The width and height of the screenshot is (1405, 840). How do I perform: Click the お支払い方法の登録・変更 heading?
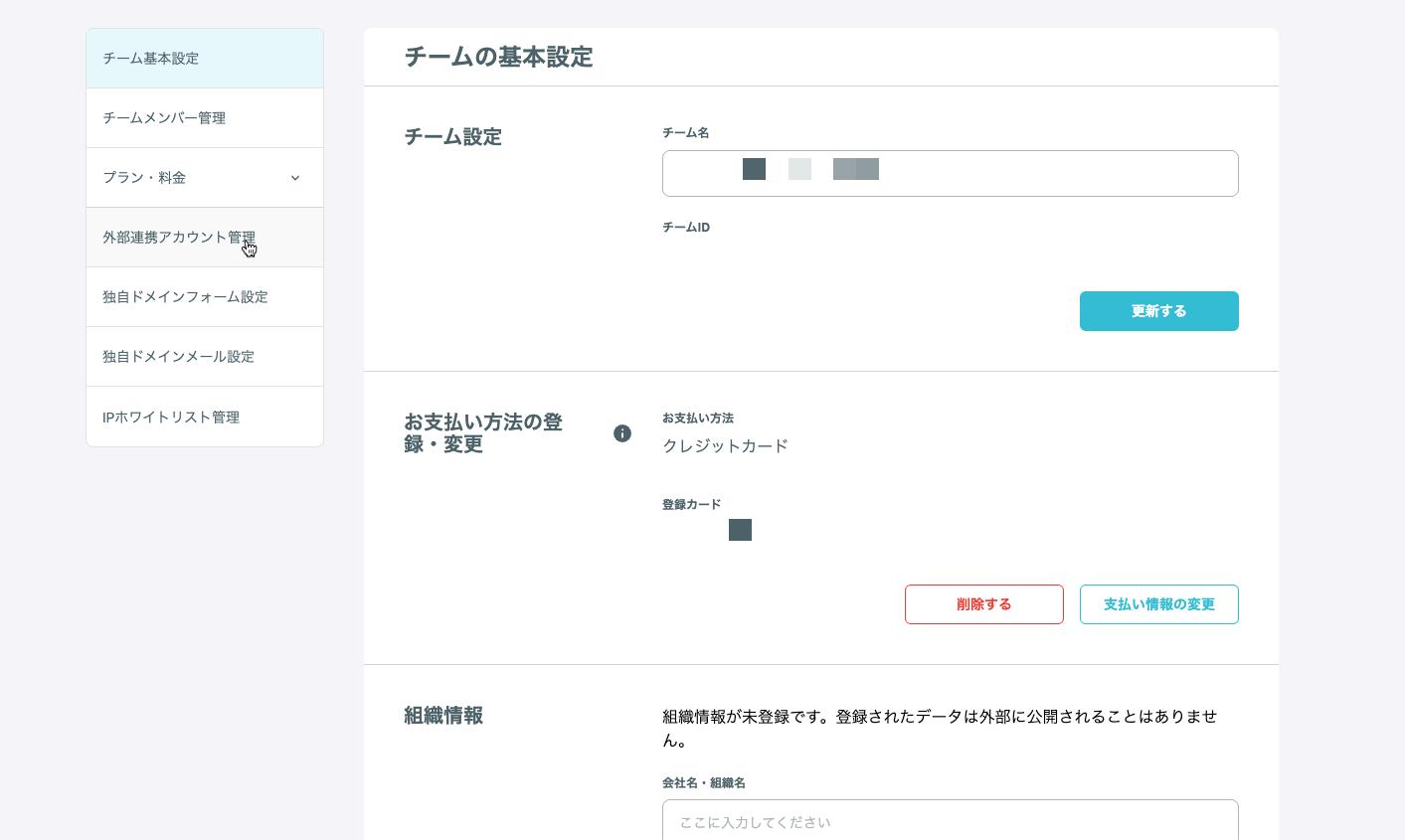click(x=483, y=433)
